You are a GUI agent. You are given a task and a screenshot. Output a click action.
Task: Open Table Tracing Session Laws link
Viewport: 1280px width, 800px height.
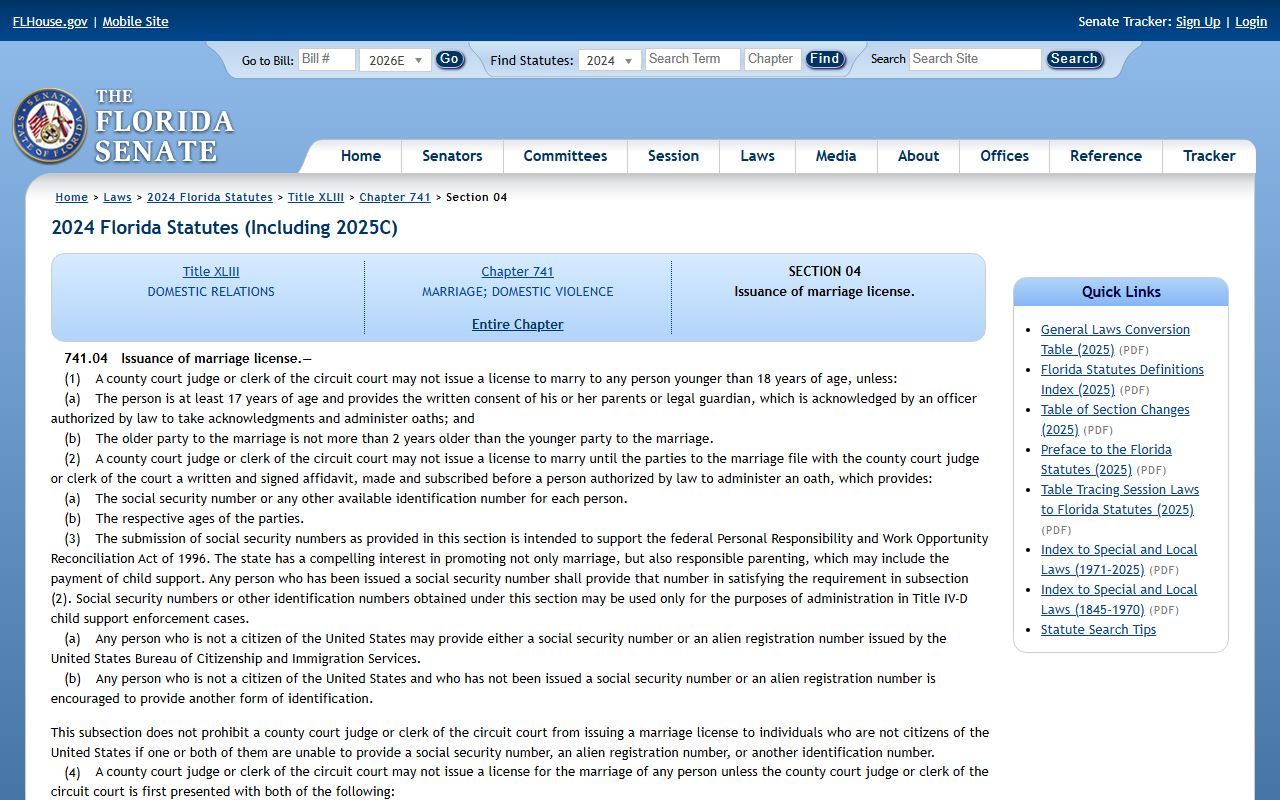pyautogui.click(x=1120, y=499)
